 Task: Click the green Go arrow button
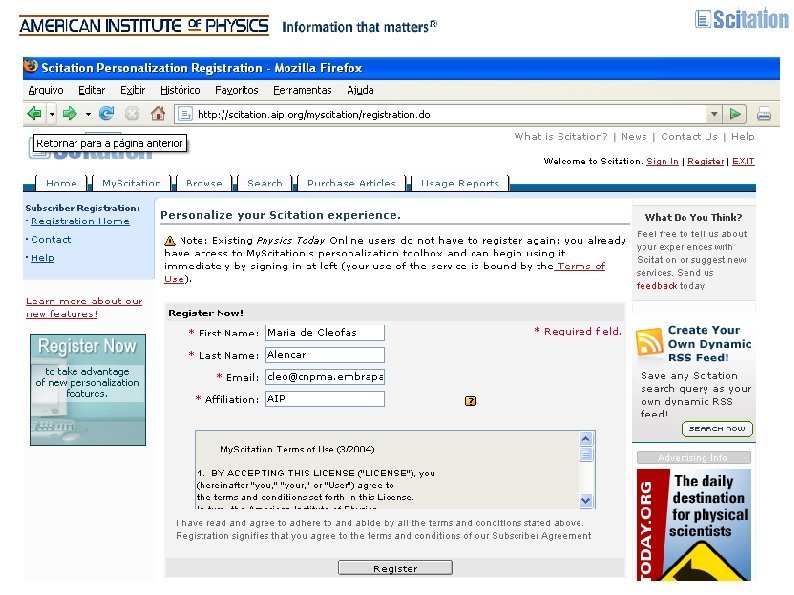(735, 114)
